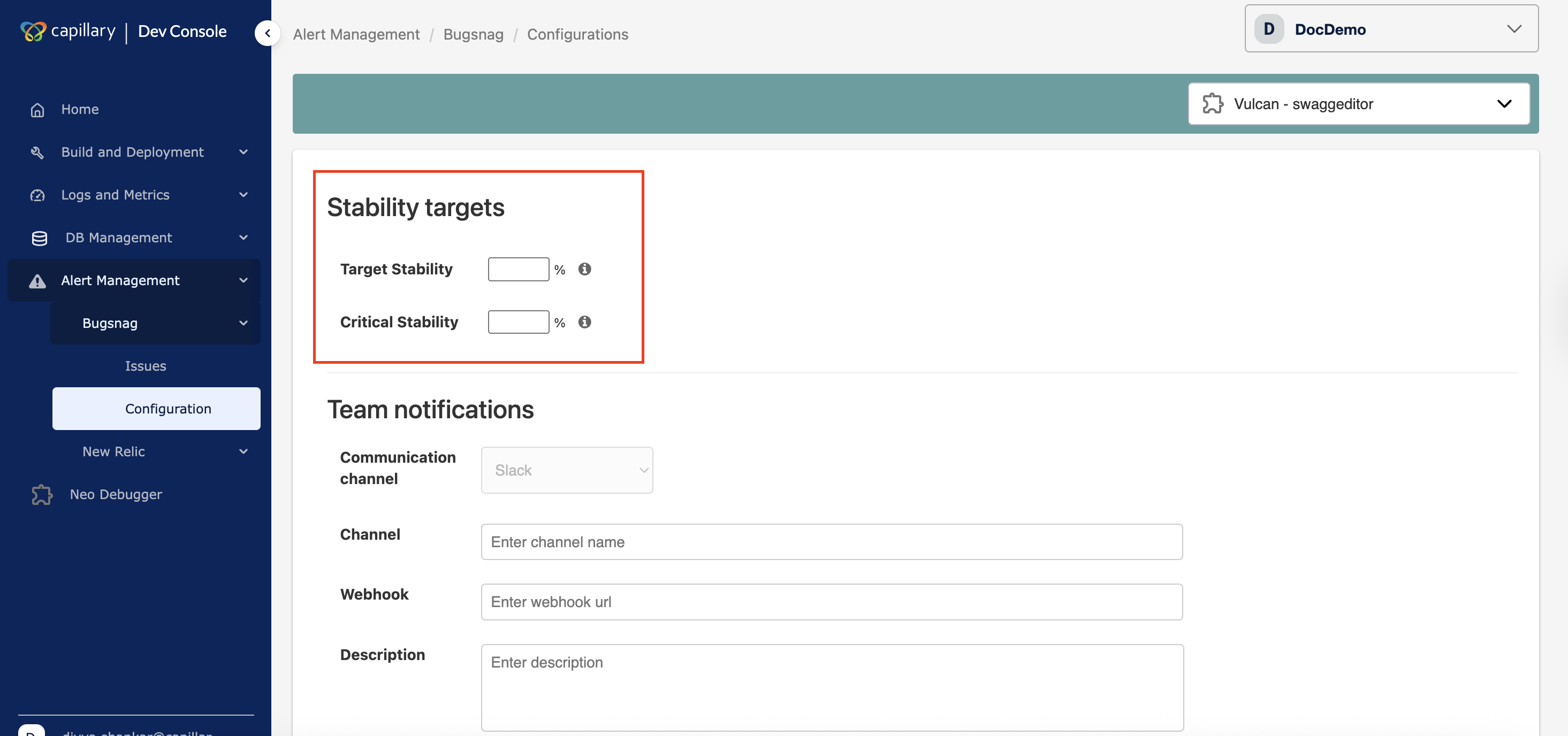1568x736 pixels.
Task: Open the Issues menu item
Action: point(146,366)
